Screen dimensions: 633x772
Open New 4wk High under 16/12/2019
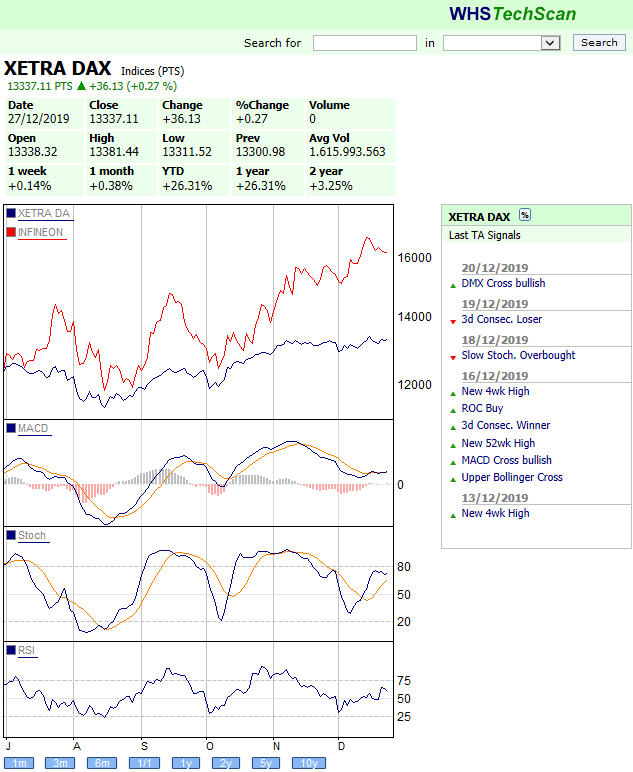(x=495, y=391)
